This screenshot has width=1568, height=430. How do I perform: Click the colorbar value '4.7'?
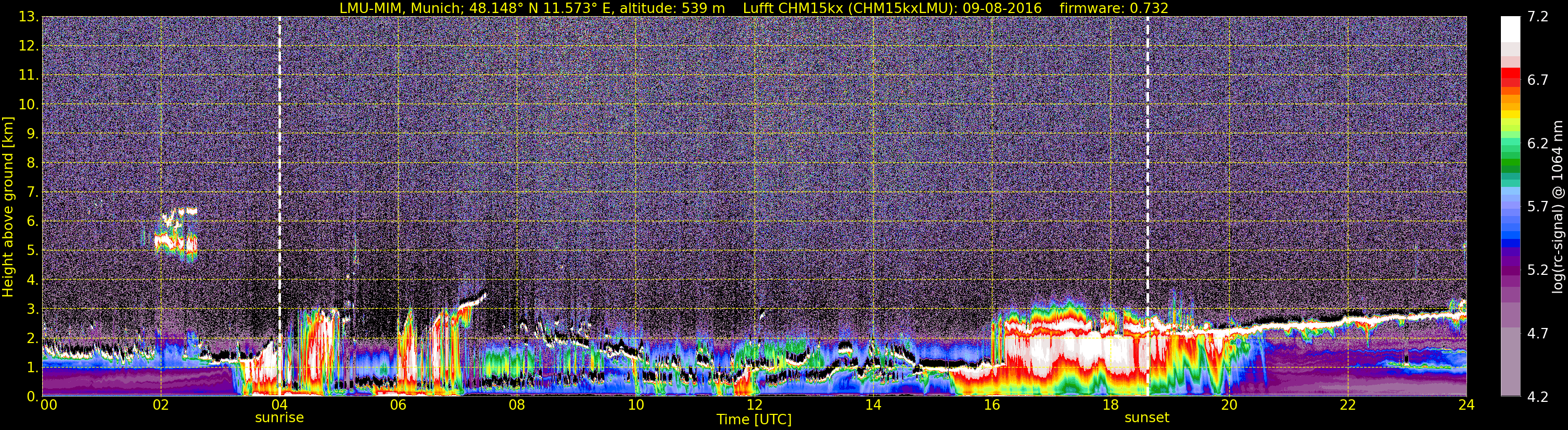point(1538,334)
